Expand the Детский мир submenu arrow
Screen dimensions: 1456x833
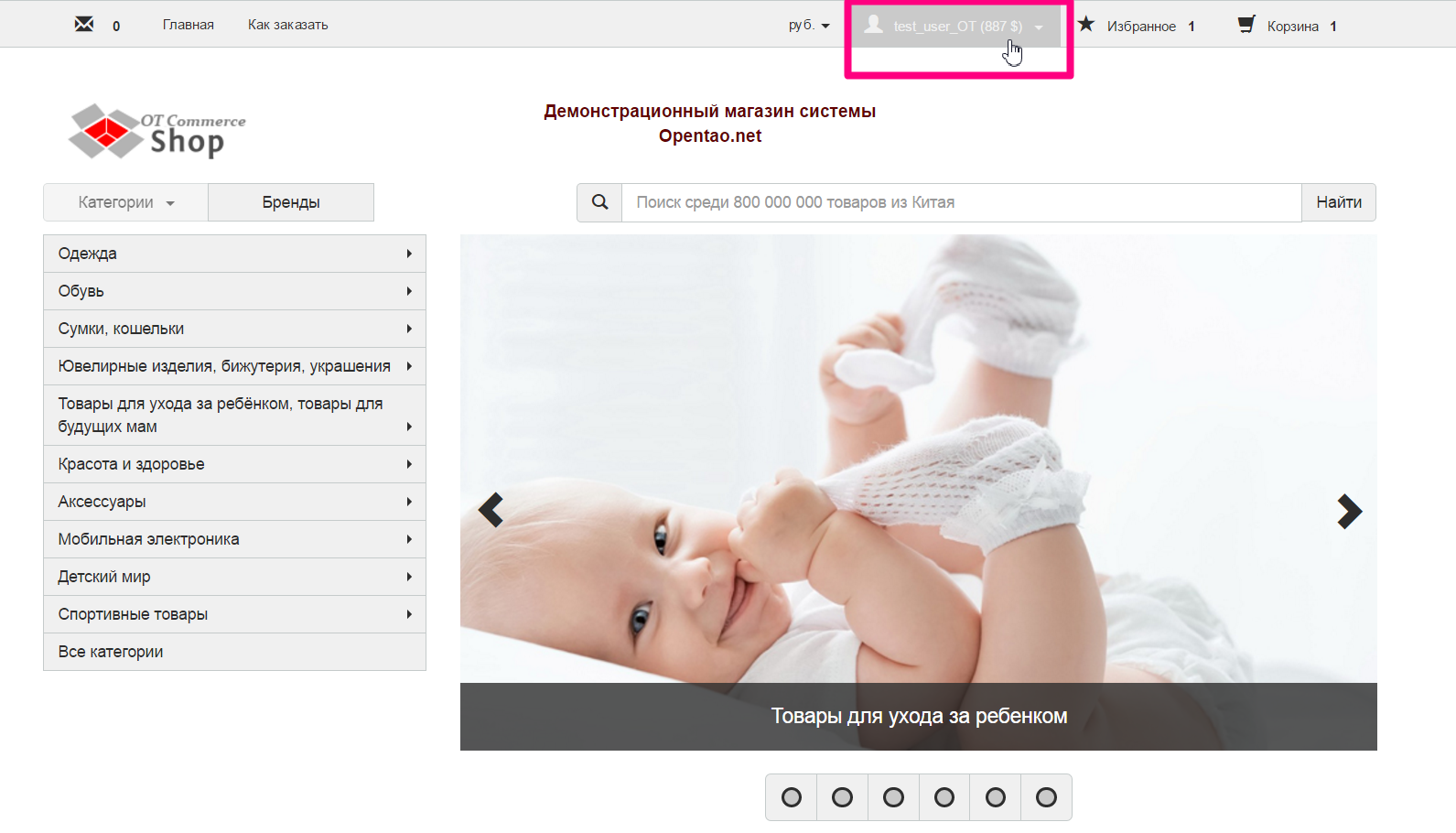(x=409, y=577)
